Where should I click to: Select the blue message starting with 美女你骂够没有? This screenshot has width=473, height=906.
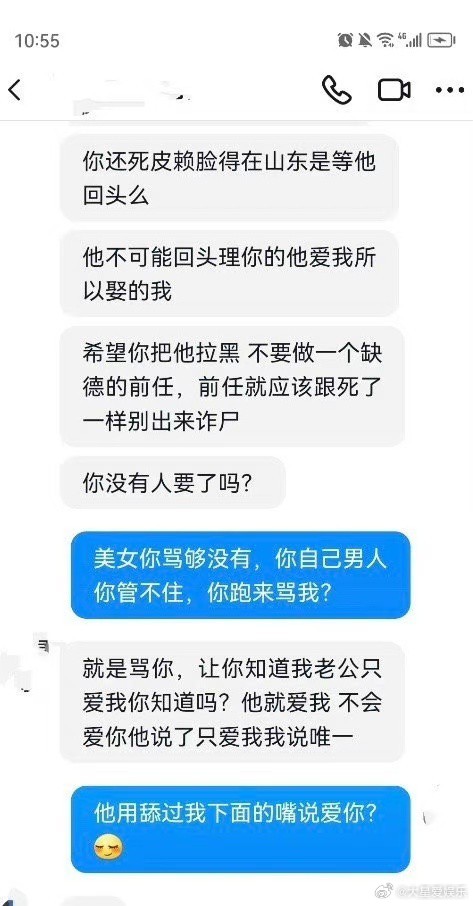(240, 575)
